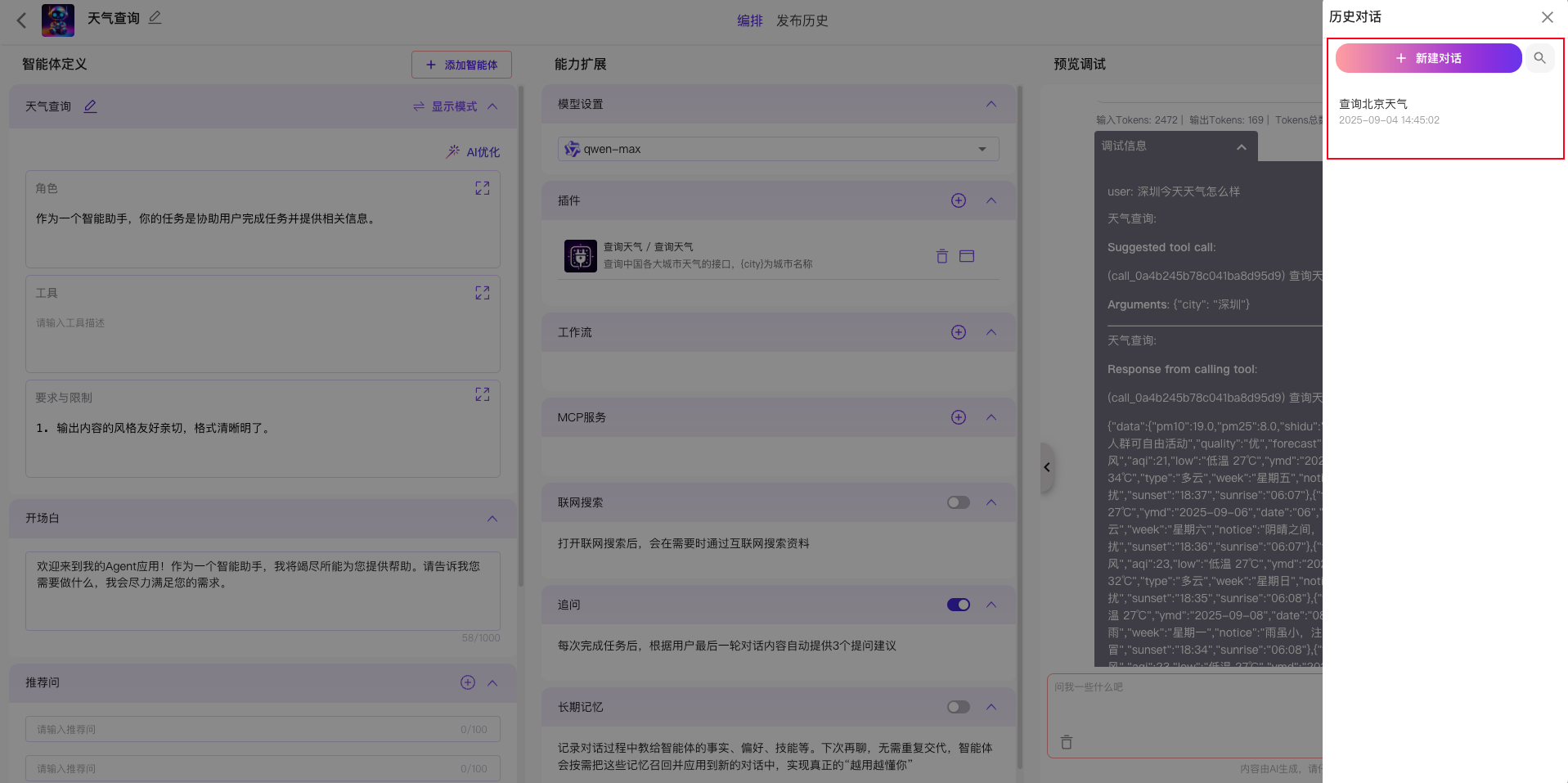Expand the 要求与限制 text box to fullscreen
Image resolution: width=1568 pixels, height=783 pixels.
coord(483,394)
